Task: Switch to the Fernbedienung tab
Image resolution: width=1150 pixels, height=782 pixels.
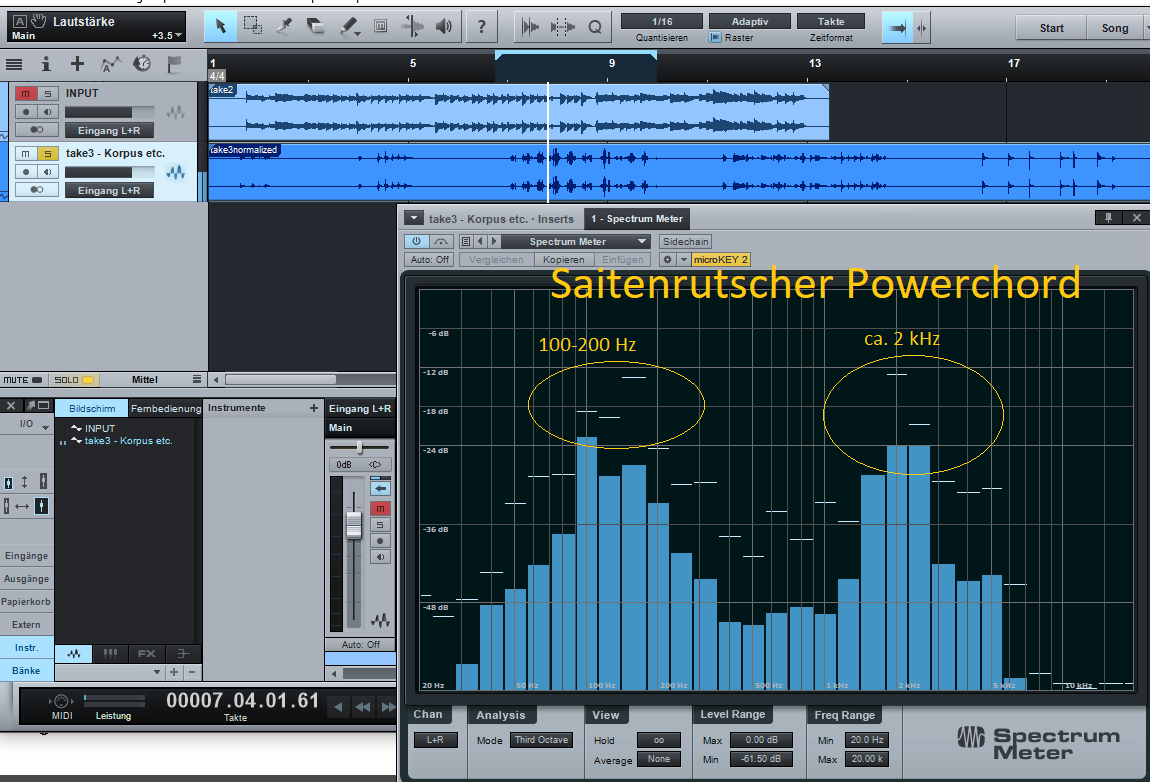Action: coord(166,409)
